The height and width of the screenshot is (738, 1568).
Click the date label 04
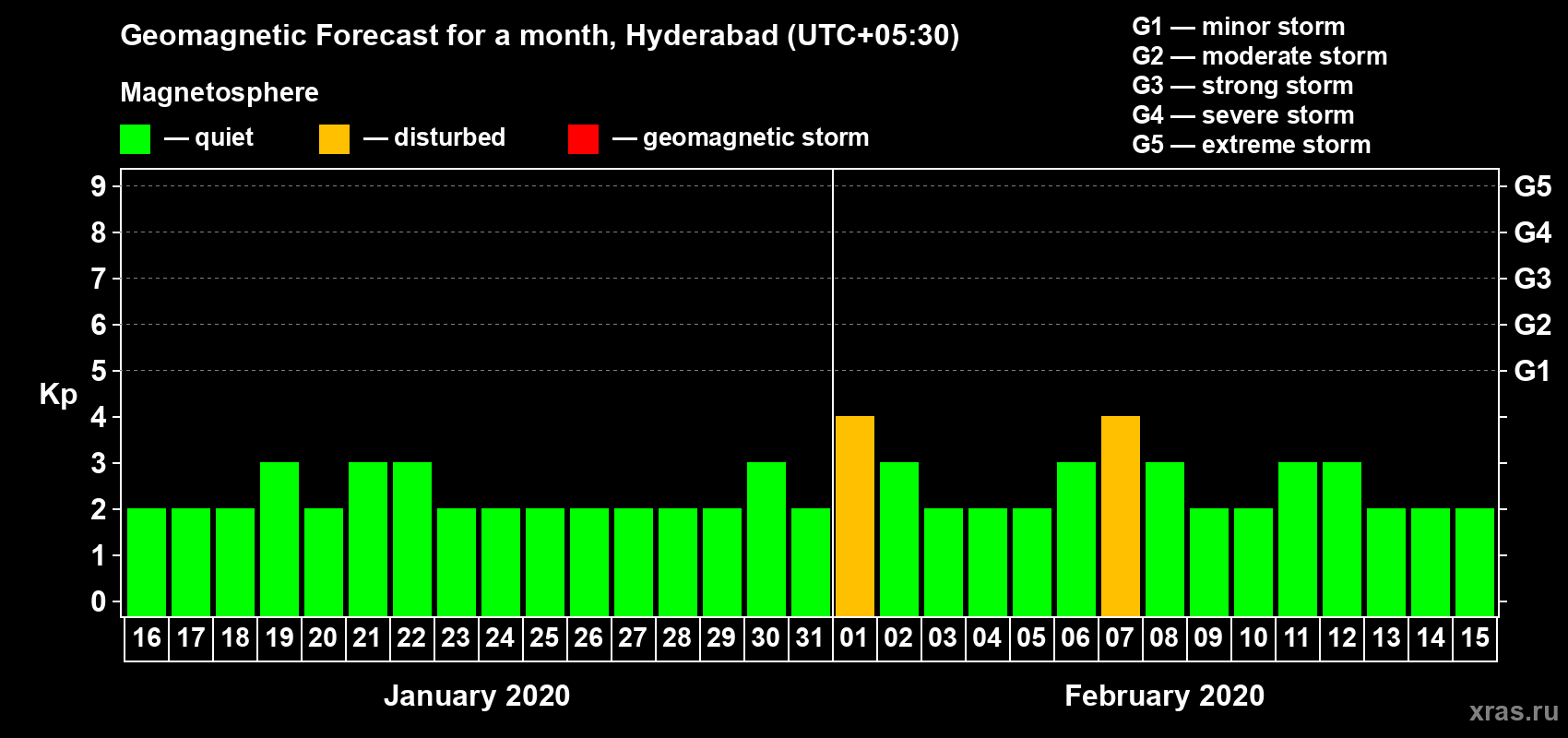[987, 637]
